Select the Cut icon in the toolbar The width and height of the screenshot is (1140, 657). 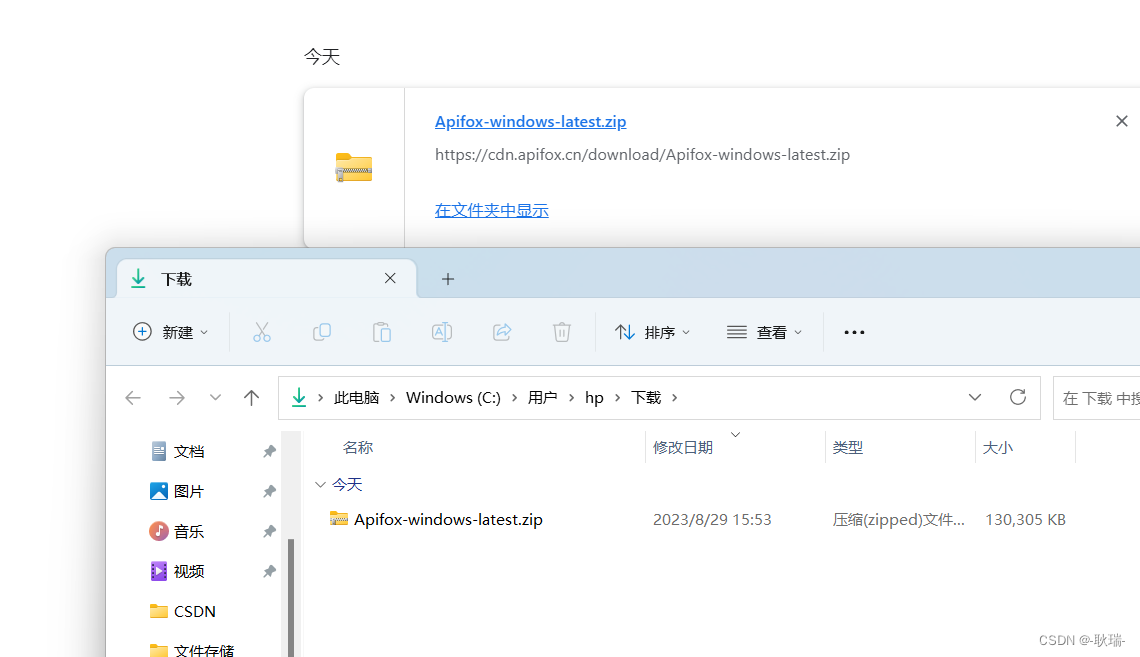pyautogui.click(x=261, y=332)
